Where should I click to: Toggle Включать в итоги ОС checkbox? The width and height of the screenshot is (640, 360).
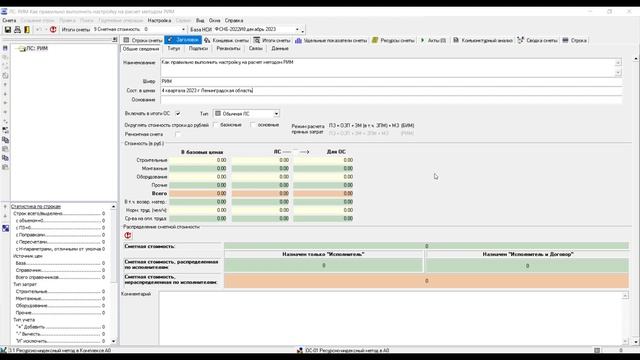(178, 113)
